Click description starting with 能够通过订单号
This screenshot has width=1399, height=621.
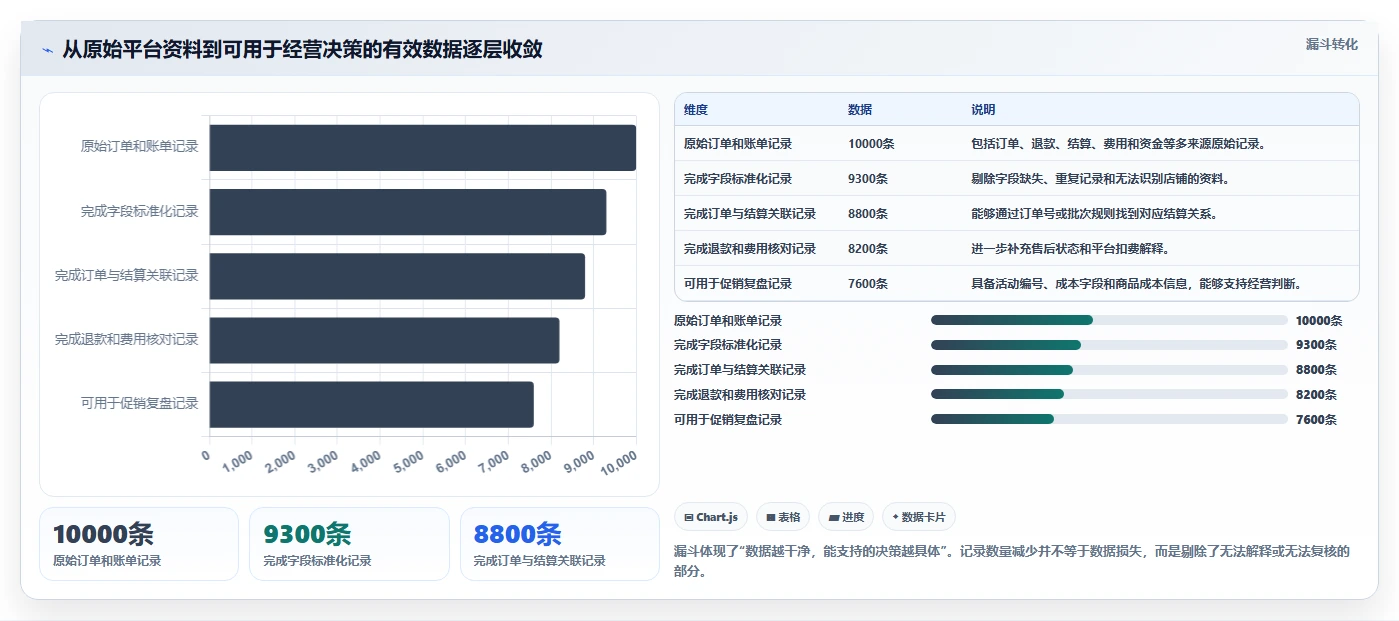tap(1094, 214)
